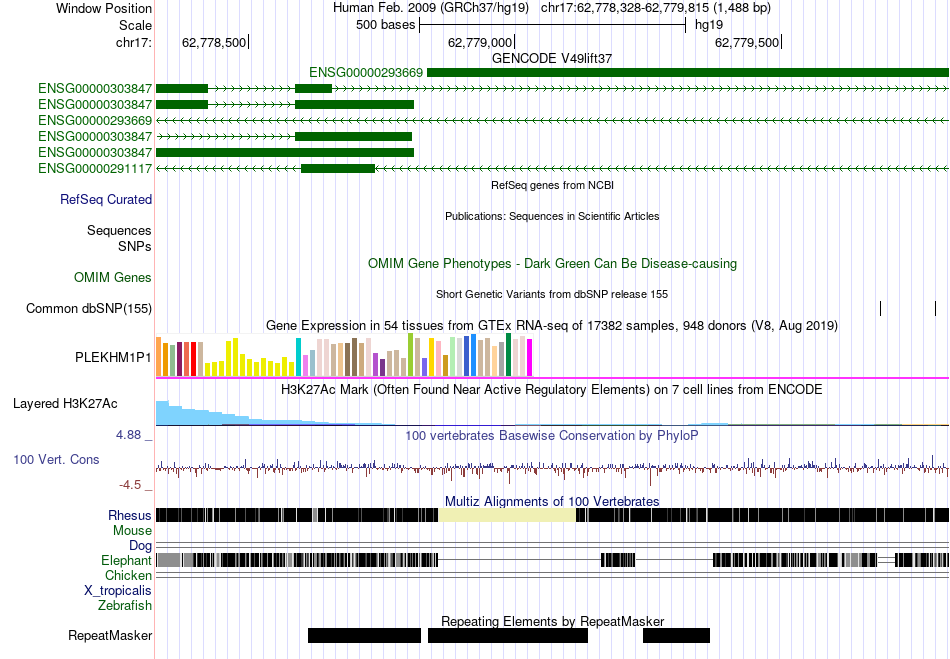Click the long ENSG00000293669 exon bar at the top
Image resolution: width=950 pixels, height=659 pixels.
click(x=688, y=73)
